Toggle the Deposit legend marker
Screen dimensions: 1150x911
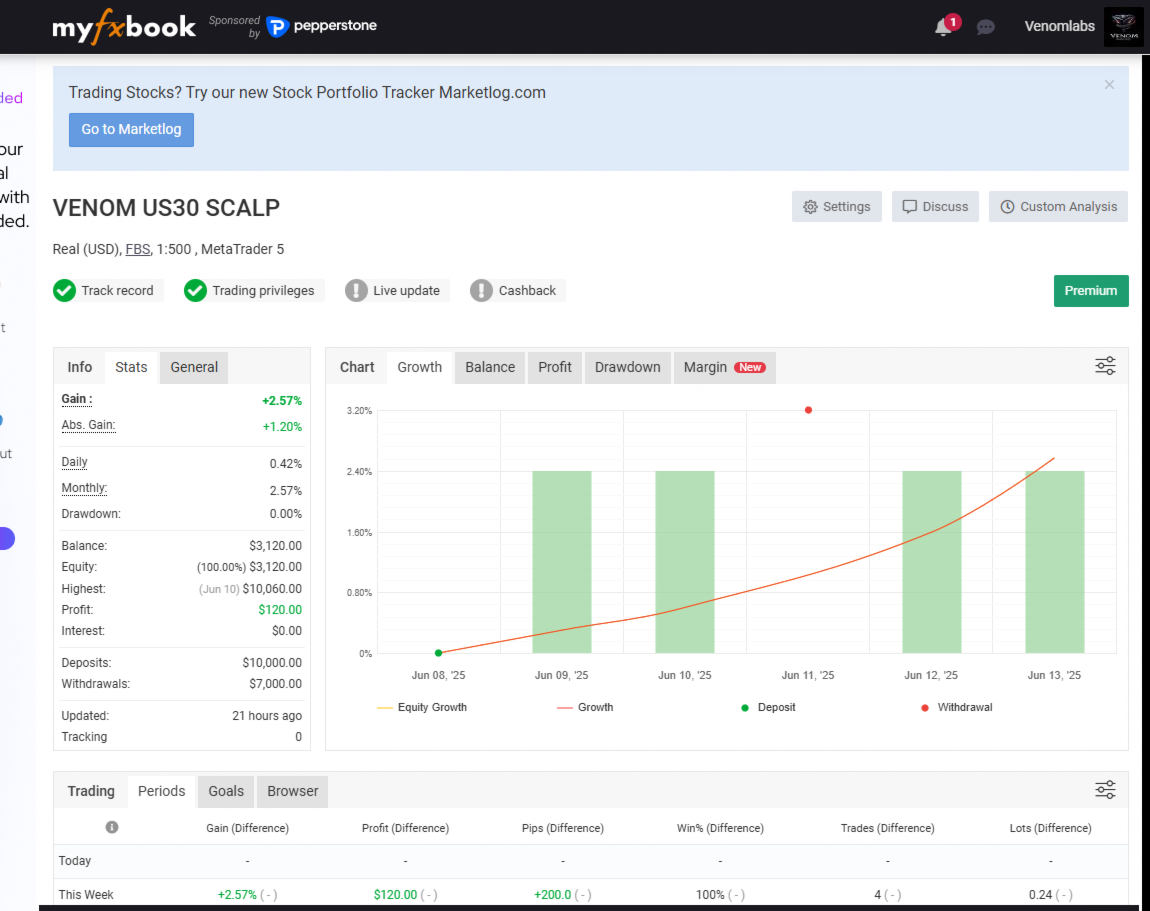pyautogui.click(x=745, y=708)
